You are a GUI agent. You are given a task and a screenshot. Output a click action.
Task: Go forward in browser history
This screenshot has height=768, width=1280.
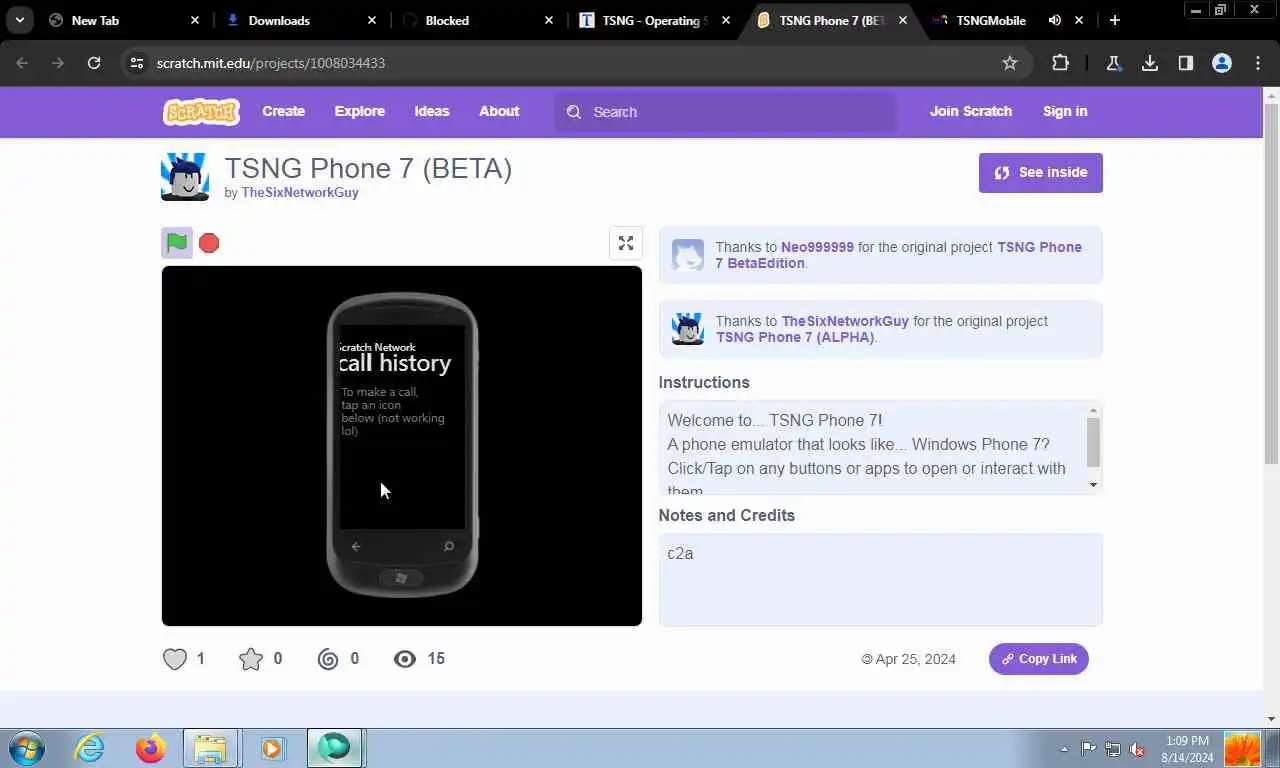coord(58,63)
